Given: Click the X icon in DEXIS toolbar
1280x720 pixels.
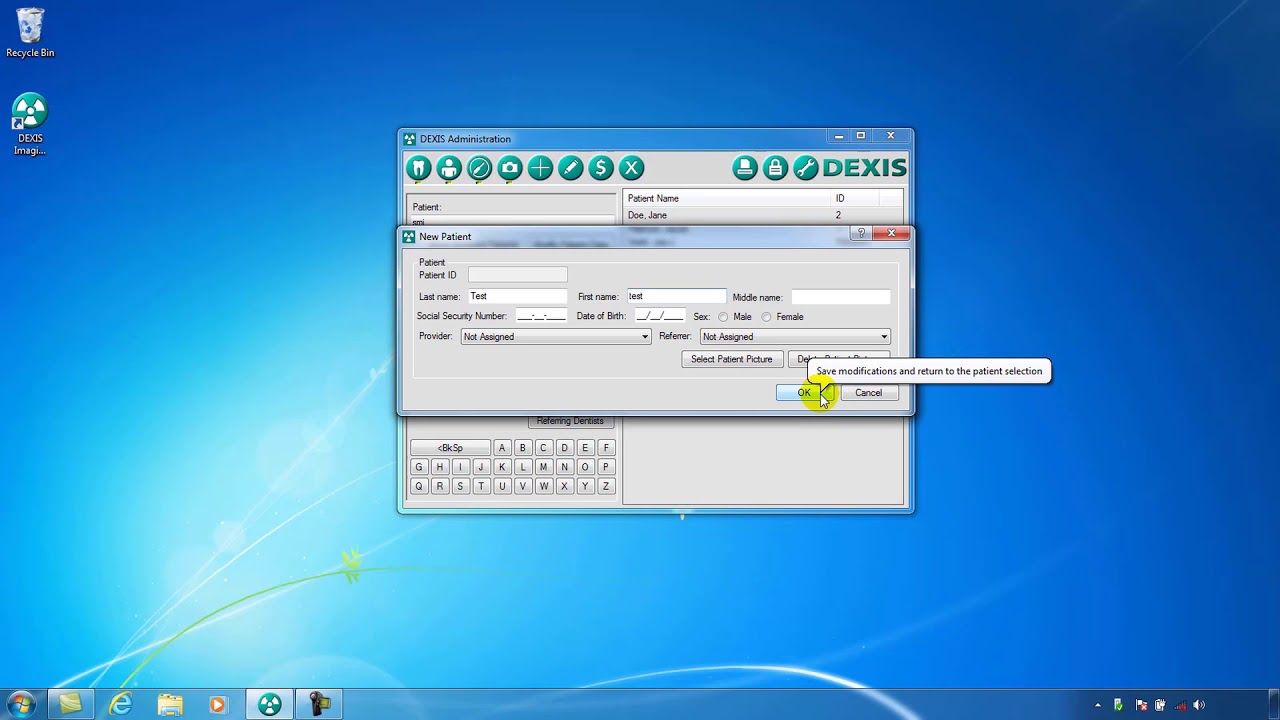Looking at the screenshot, I should pyautogui.click(x=631, y=168).
